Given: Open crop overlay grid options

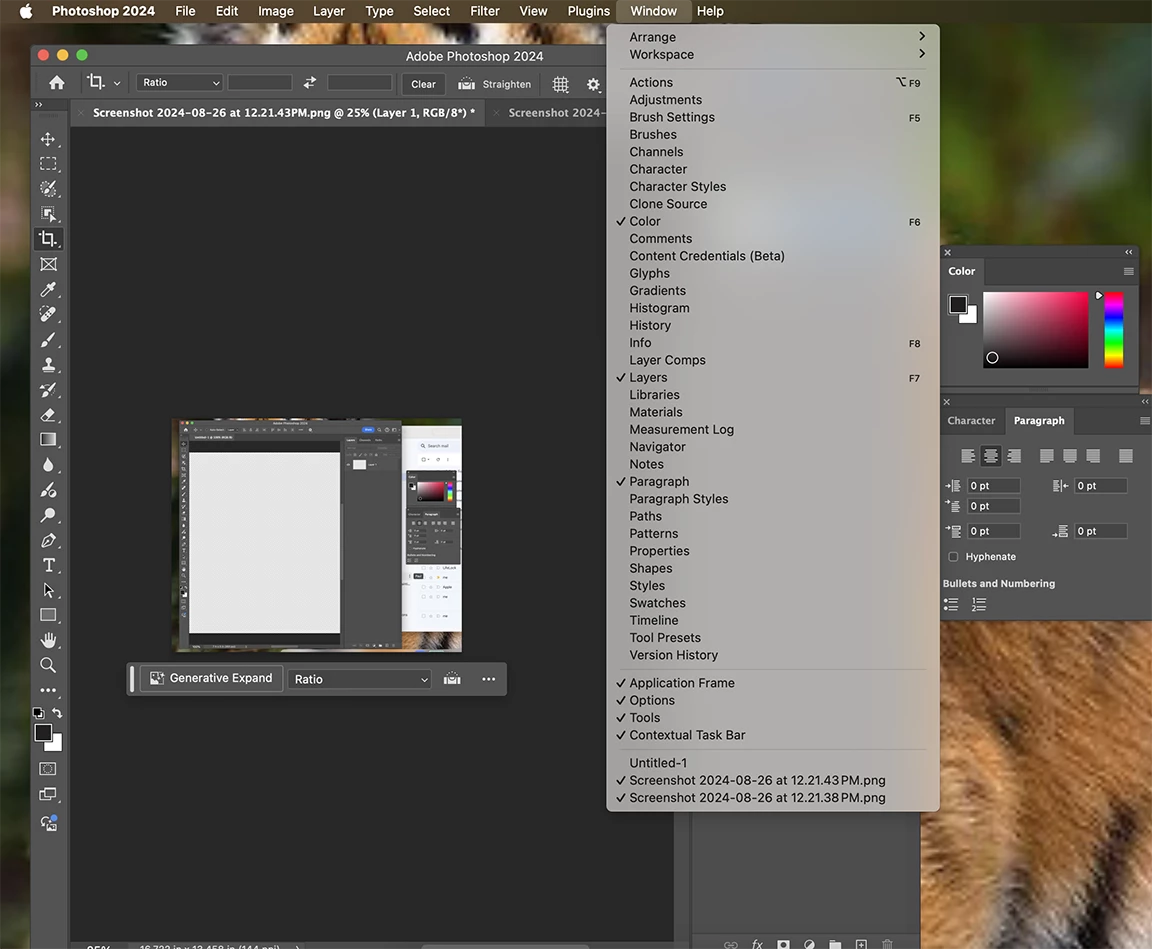Looking at the screenshot, I should 561,84.
